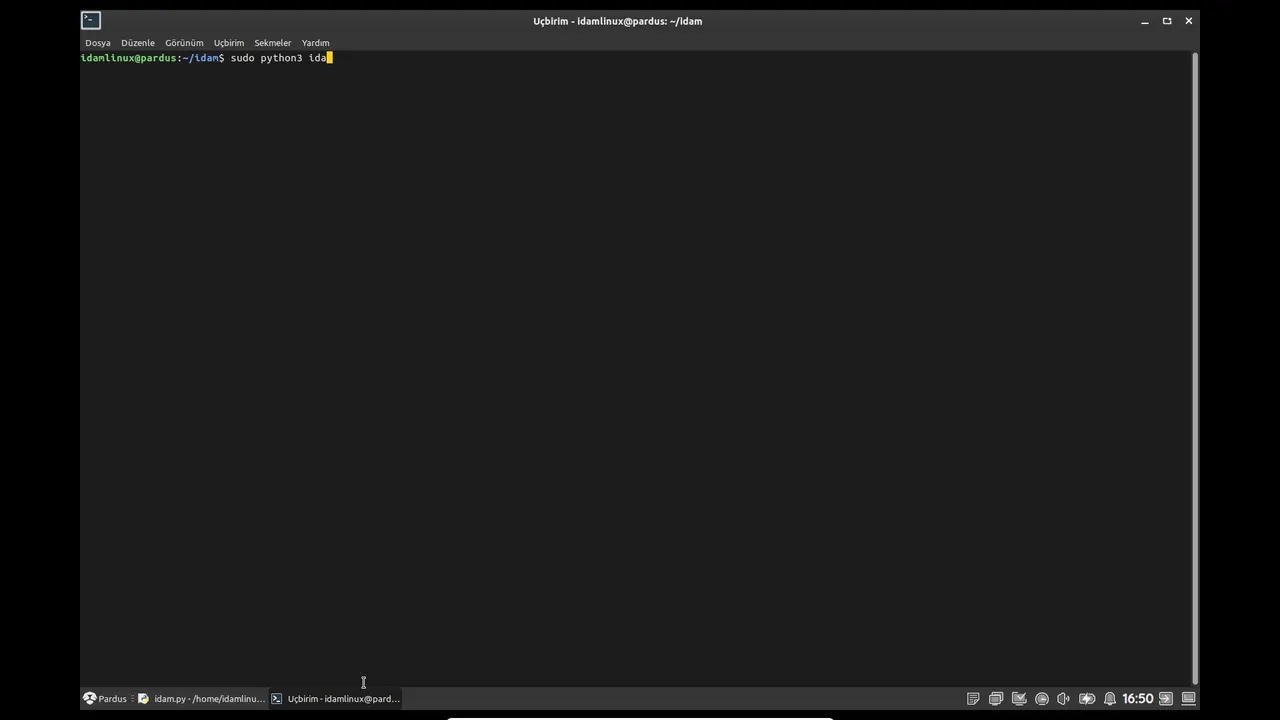Open the Görünüm menu
The width and height of the screenshot is (1280, 720).
pos(184,43)
